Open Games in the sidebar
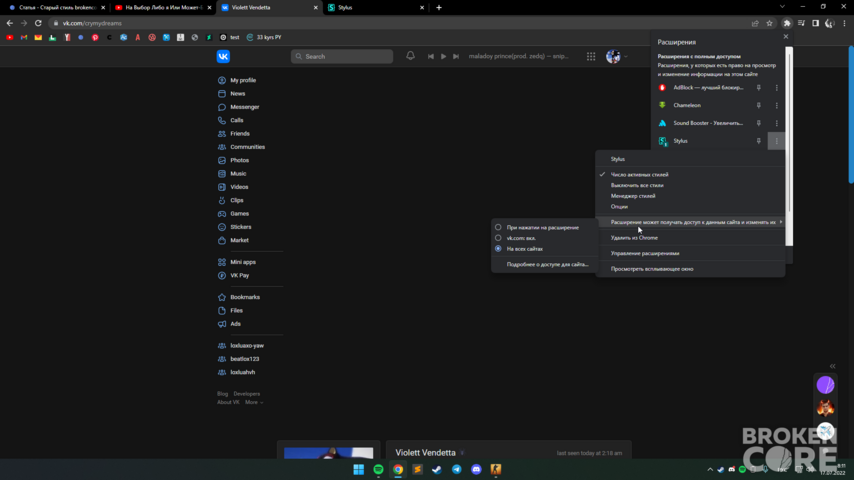Viewport: 854px width, 480px height. (x=239, y=214)
